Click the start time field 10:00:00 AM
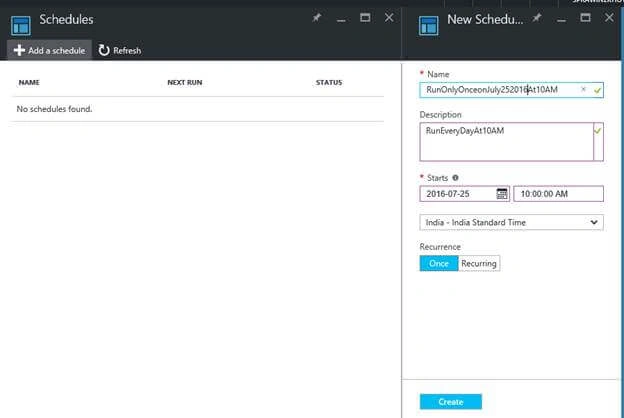The height and width of the screenshot is (418, 624). pyautogui.click(x=558, y=193)
